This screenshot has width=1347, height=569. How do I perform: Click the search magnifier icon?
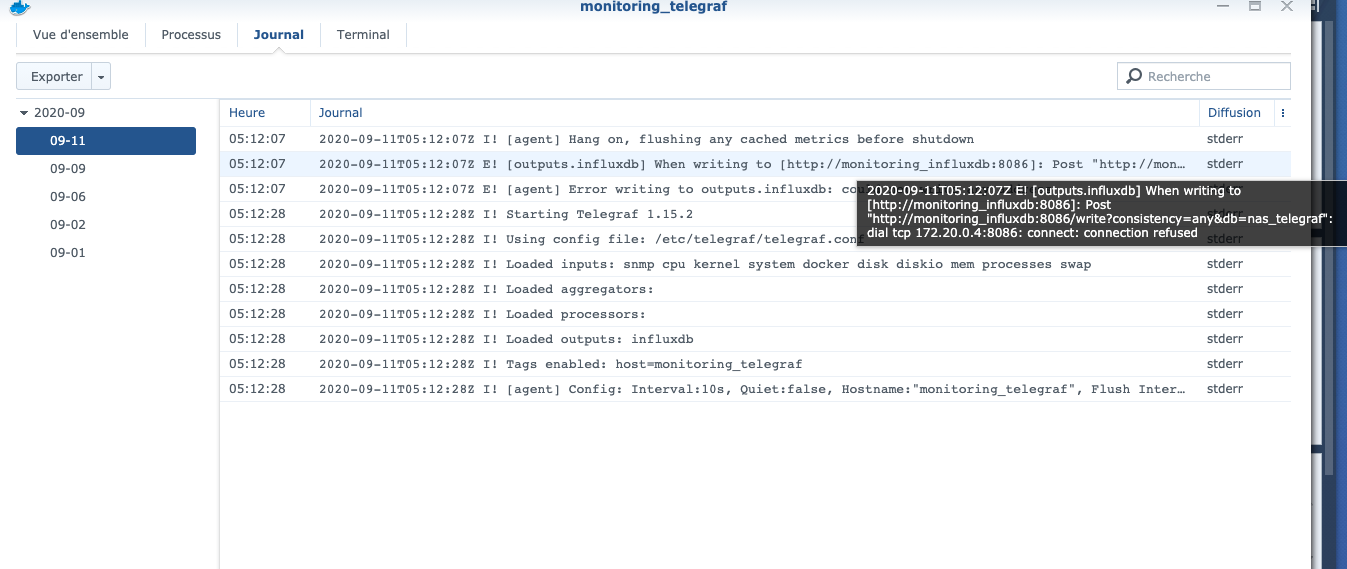coord(1134,76)
